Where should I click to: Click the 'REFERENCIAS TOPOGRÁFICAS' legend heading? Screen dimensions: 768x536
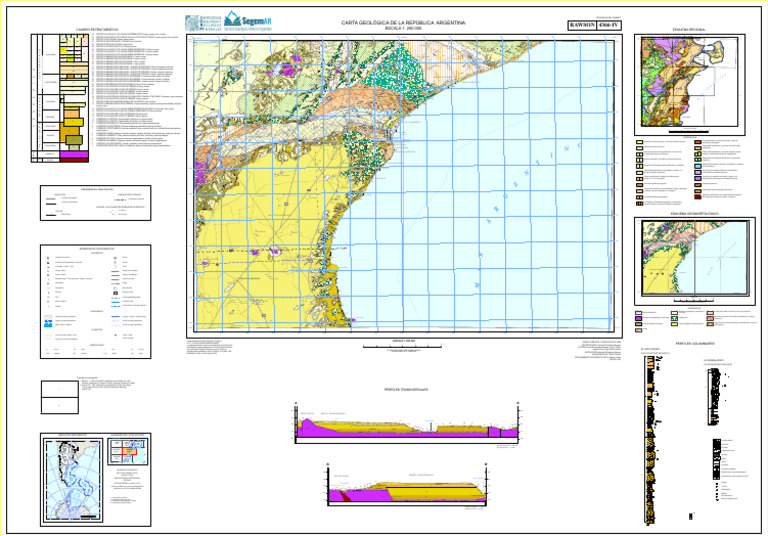tap(96, 249)
